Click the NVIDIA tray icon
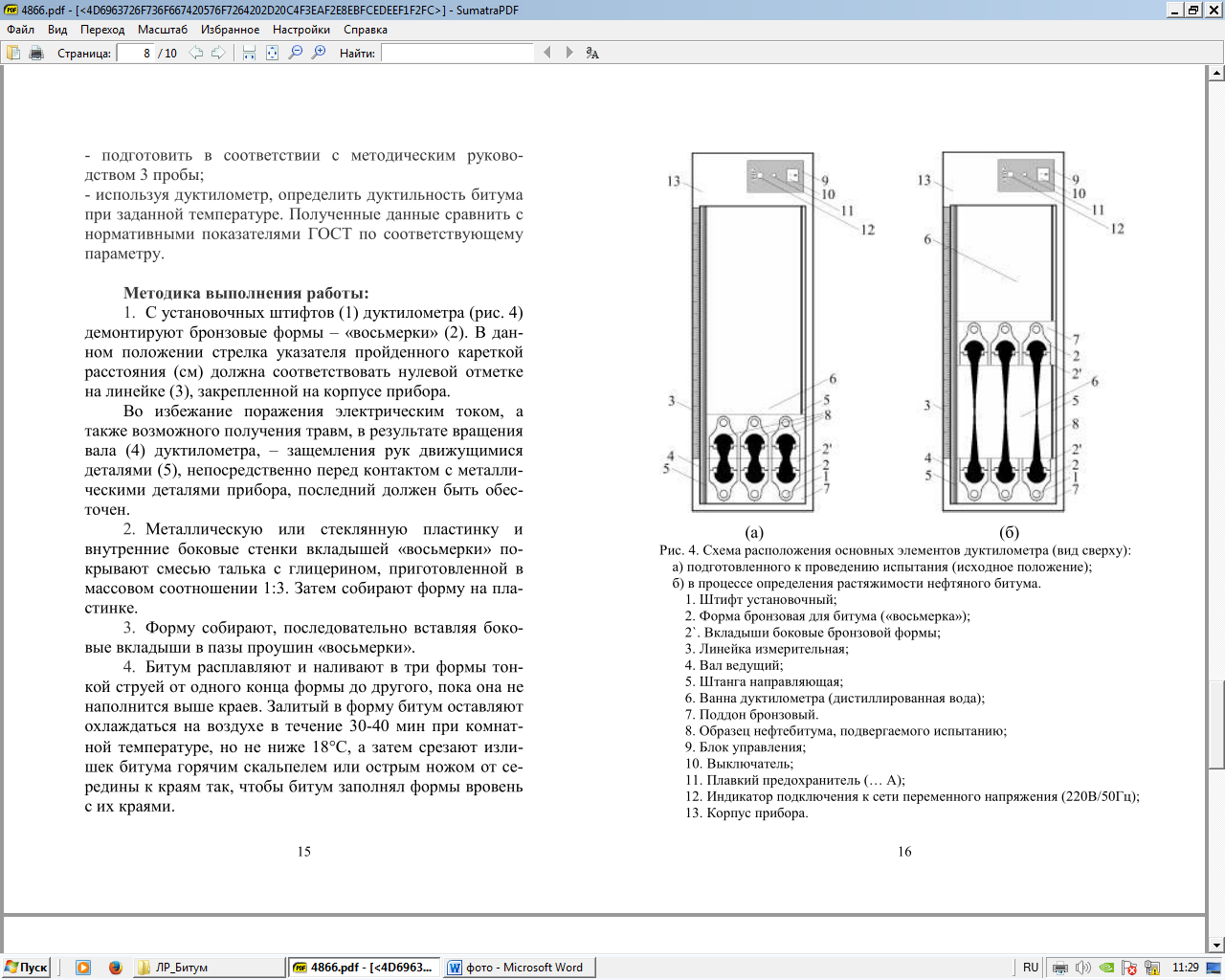 [1105, 968]
